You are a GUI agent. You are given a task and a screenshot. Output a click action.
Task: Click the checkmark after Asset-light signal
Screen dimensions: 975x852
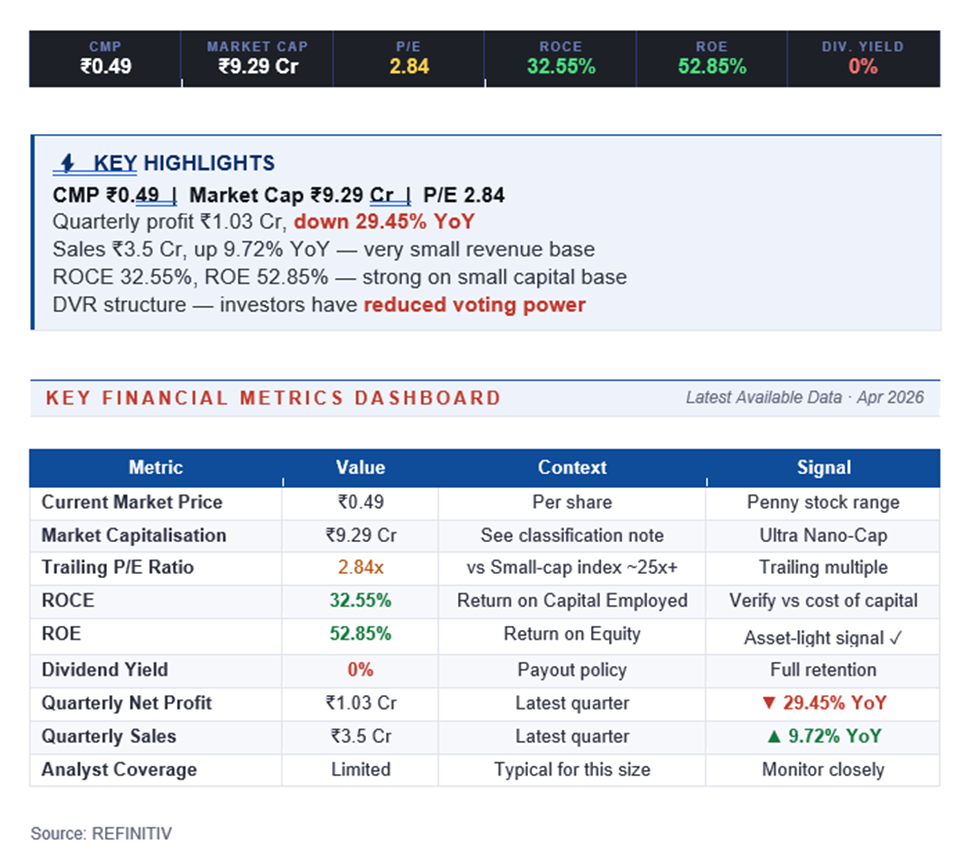[896, 638]
